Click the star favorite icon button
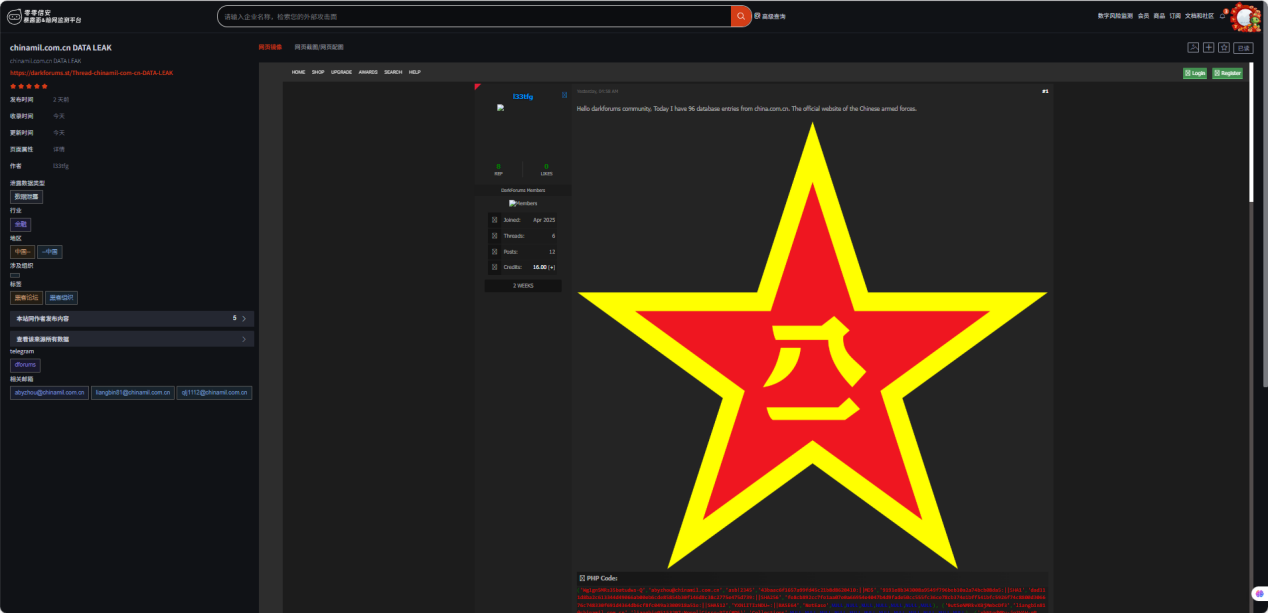This screenshot has height=613, width=1268. click(1223, 47)
